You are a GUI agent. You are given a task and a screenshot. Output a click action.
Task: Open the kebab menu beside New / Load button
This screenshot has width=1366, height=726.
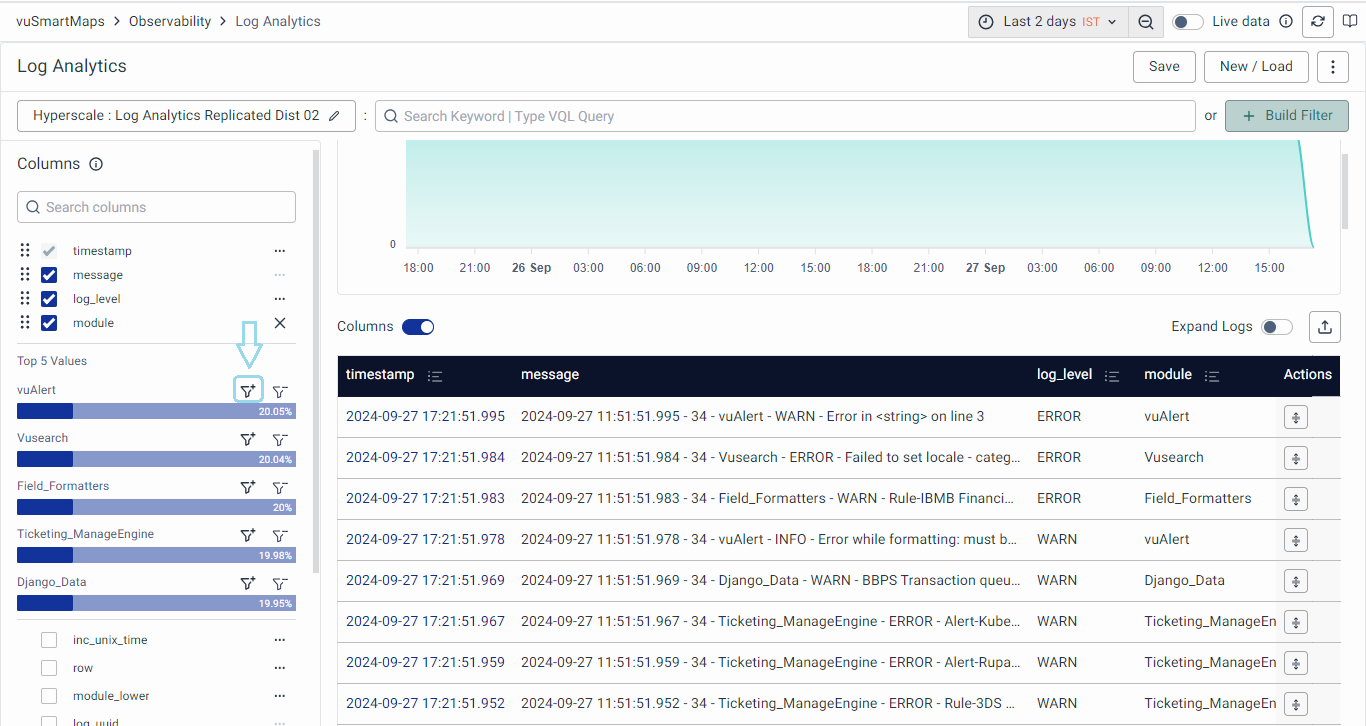click(1332, 66)
